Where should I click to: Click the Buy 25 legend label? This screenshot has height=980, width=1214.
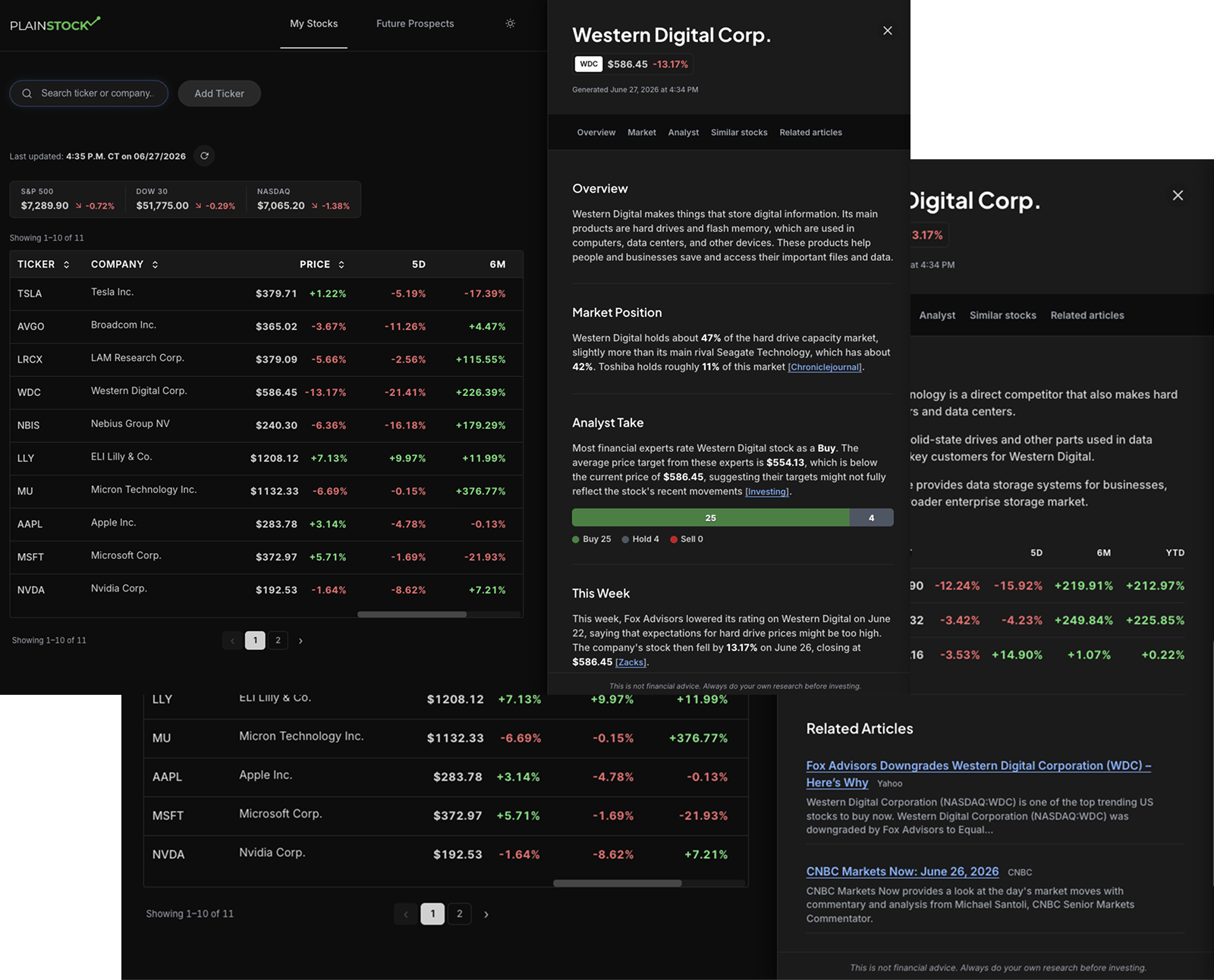click(592, 539)
